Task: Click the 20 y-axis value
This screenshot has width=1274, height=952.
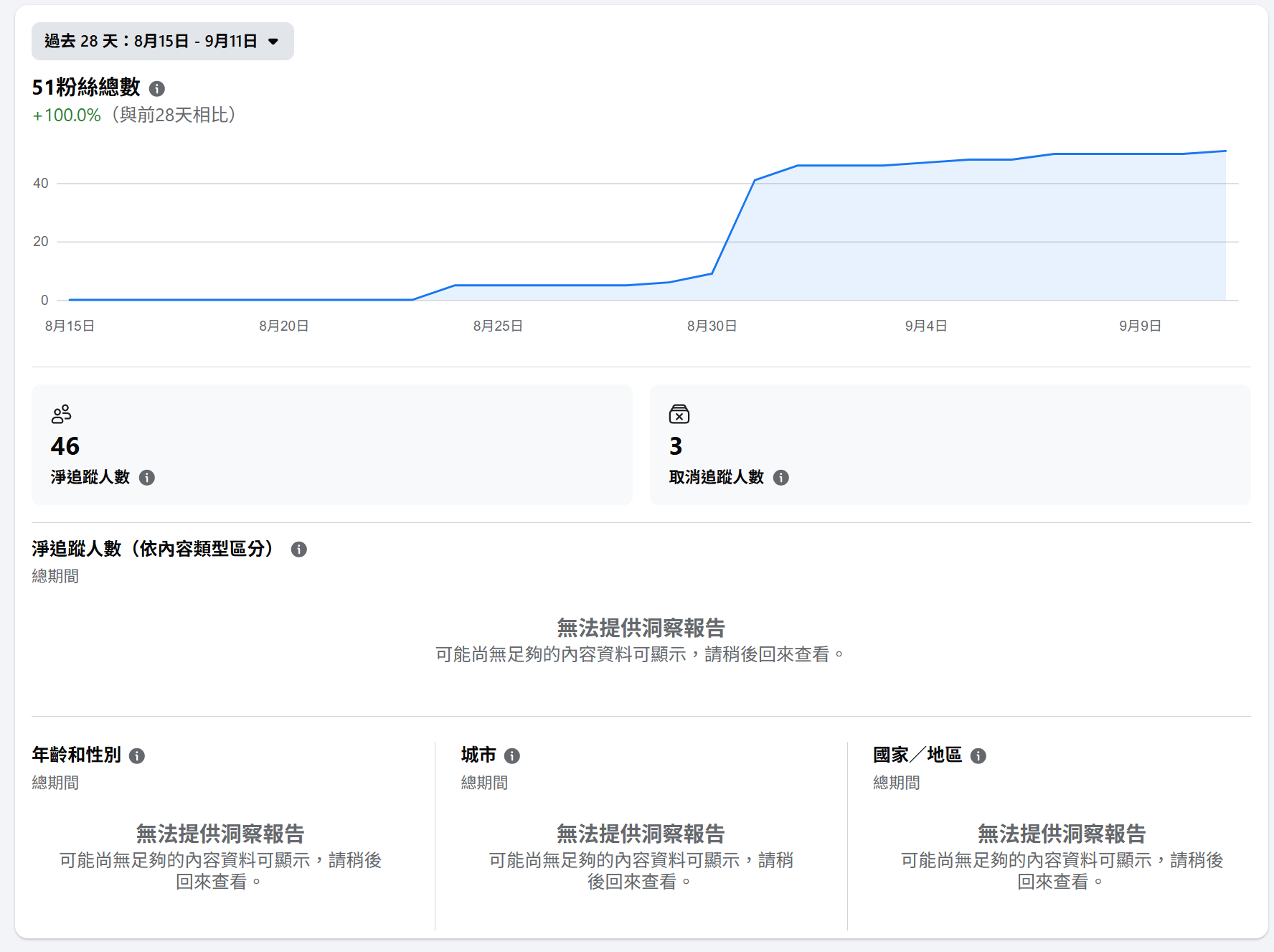Action: (x=41, y=241)
